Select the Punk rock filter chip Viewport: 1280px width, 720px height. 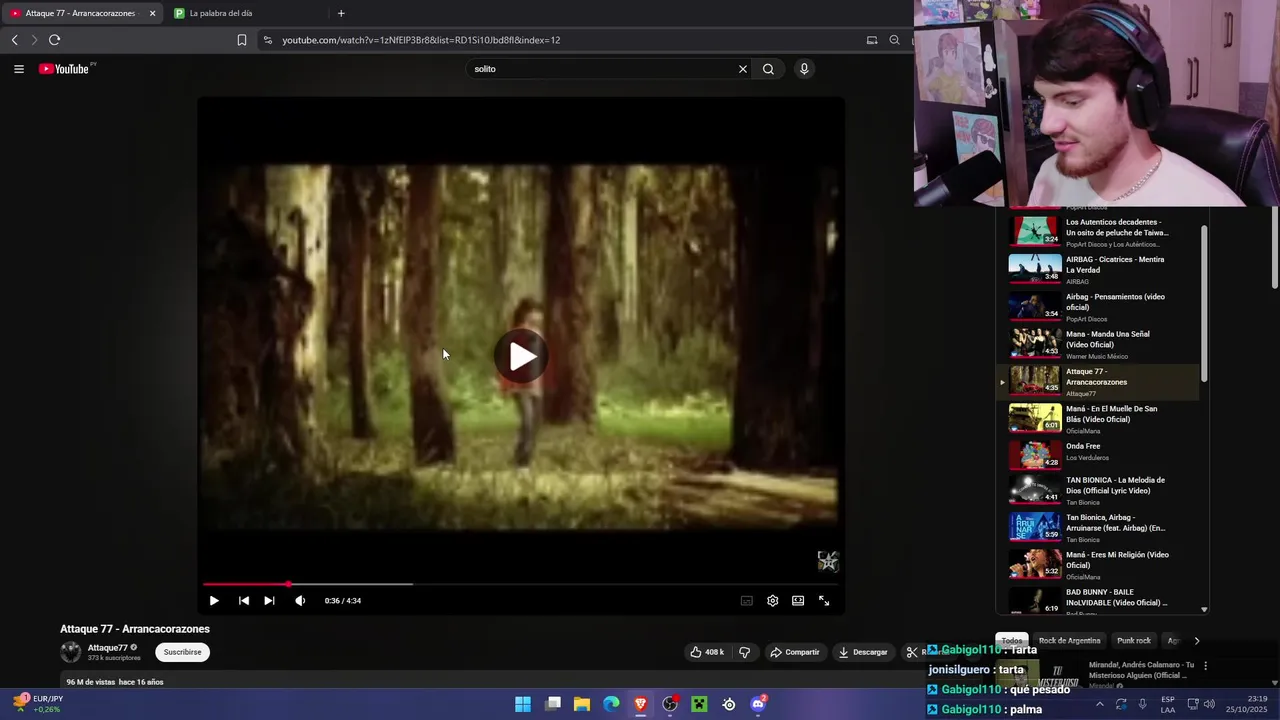tap(1134, 641)
